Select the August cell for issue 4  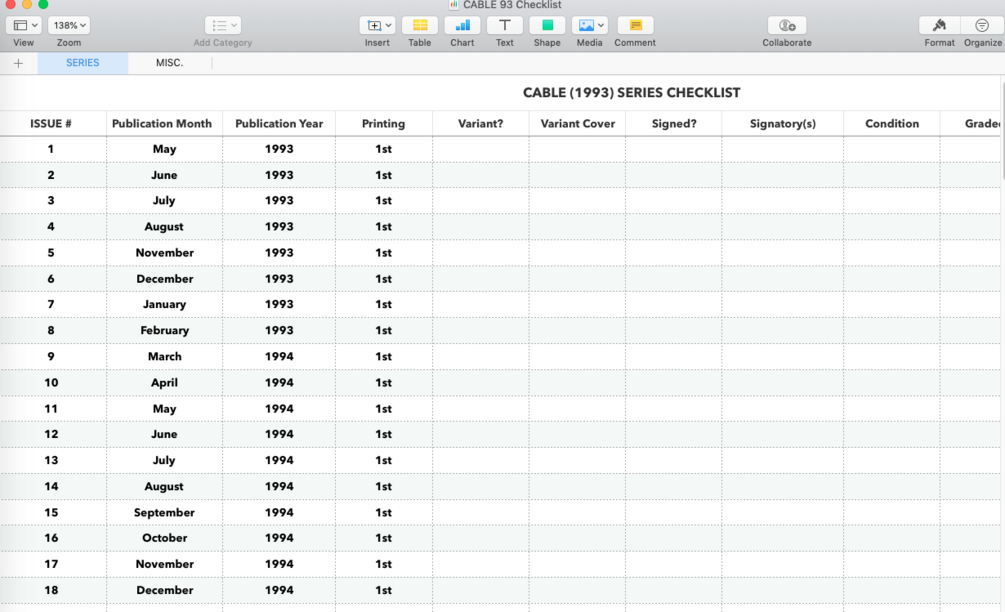[164, 227]
